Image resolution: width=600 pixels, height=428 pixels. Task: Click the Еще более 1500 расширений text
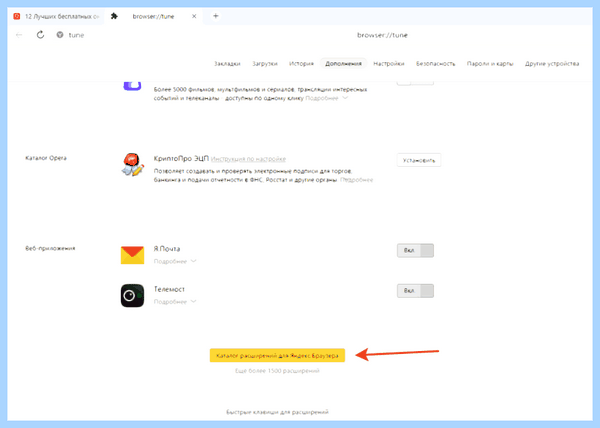click(x=277, y=371)
